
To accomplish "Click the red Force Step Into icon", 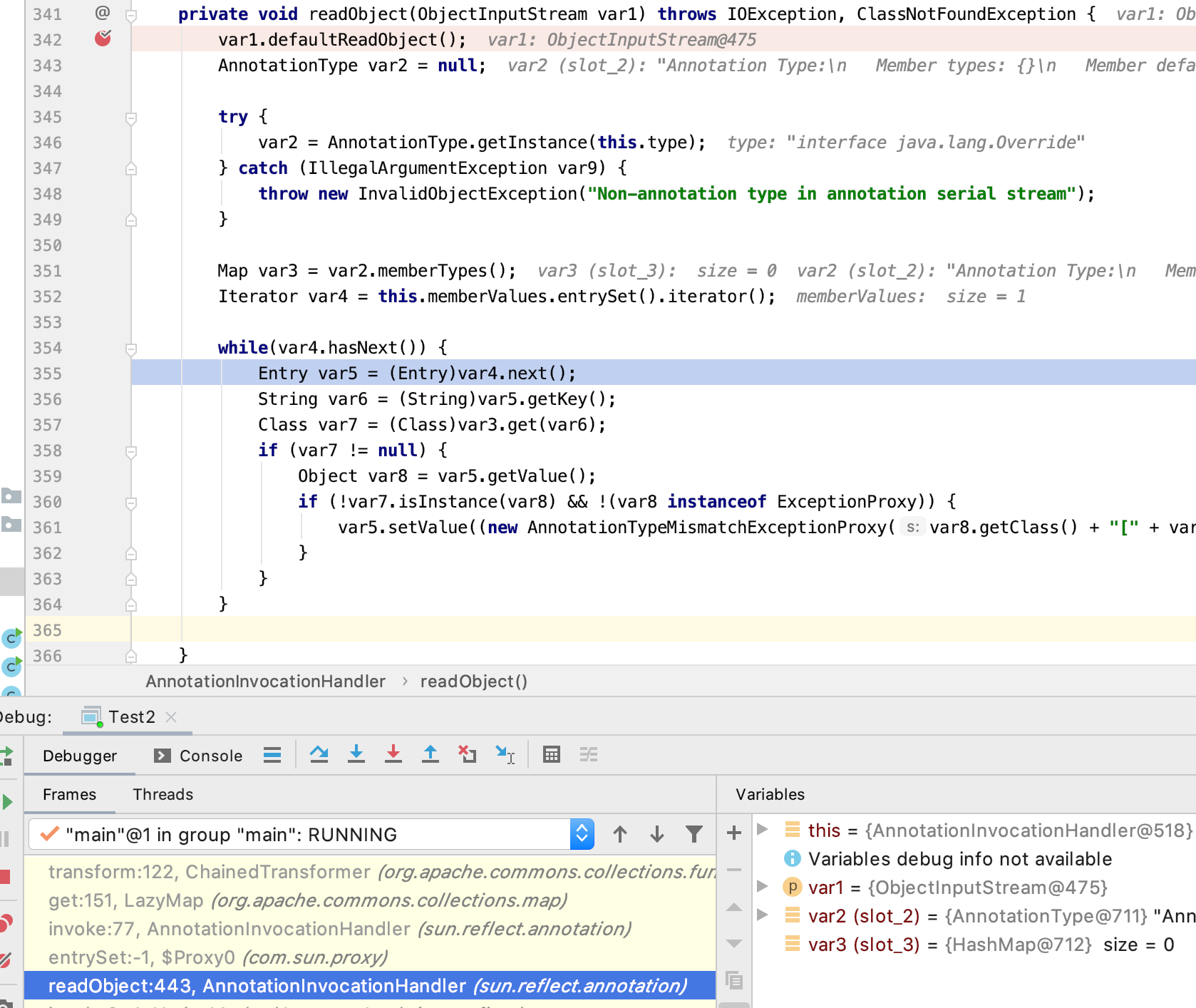I will [393, 754].
